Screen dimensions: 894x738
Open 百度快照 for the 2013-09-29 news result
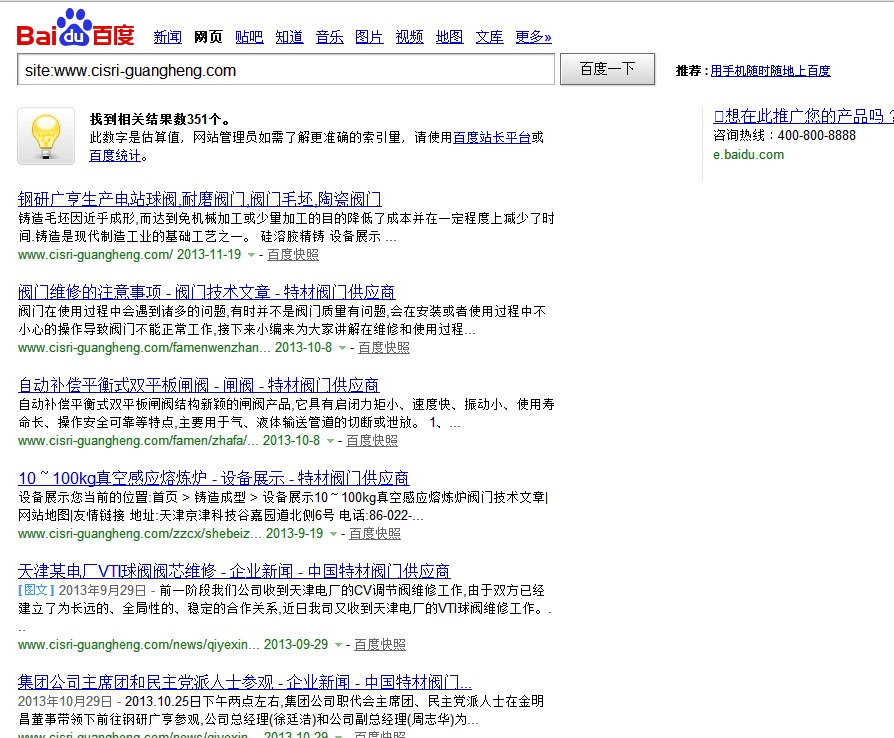pos(380,644)
